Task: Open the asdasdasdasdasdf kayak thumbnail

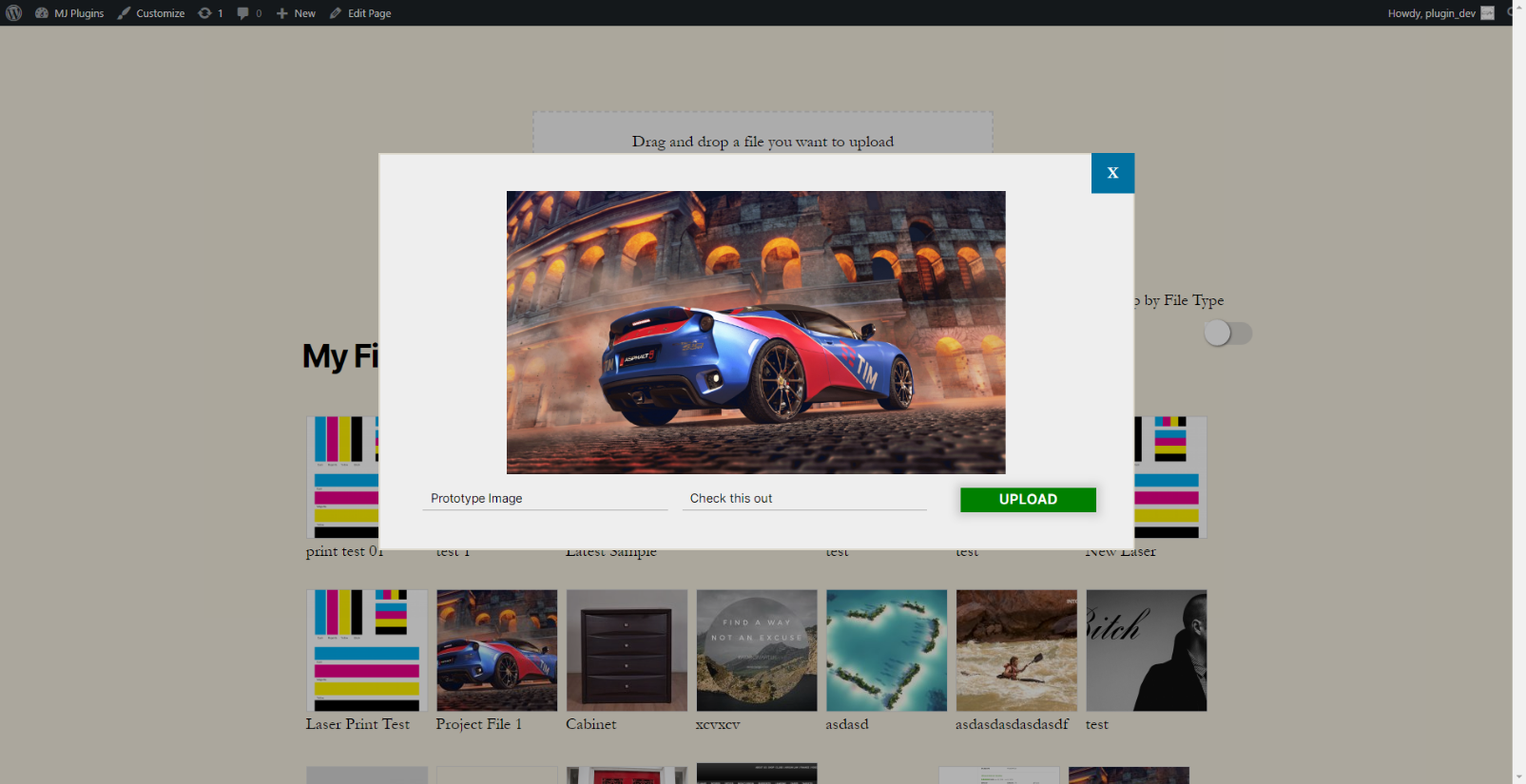Action: [x=1016, y=651]
